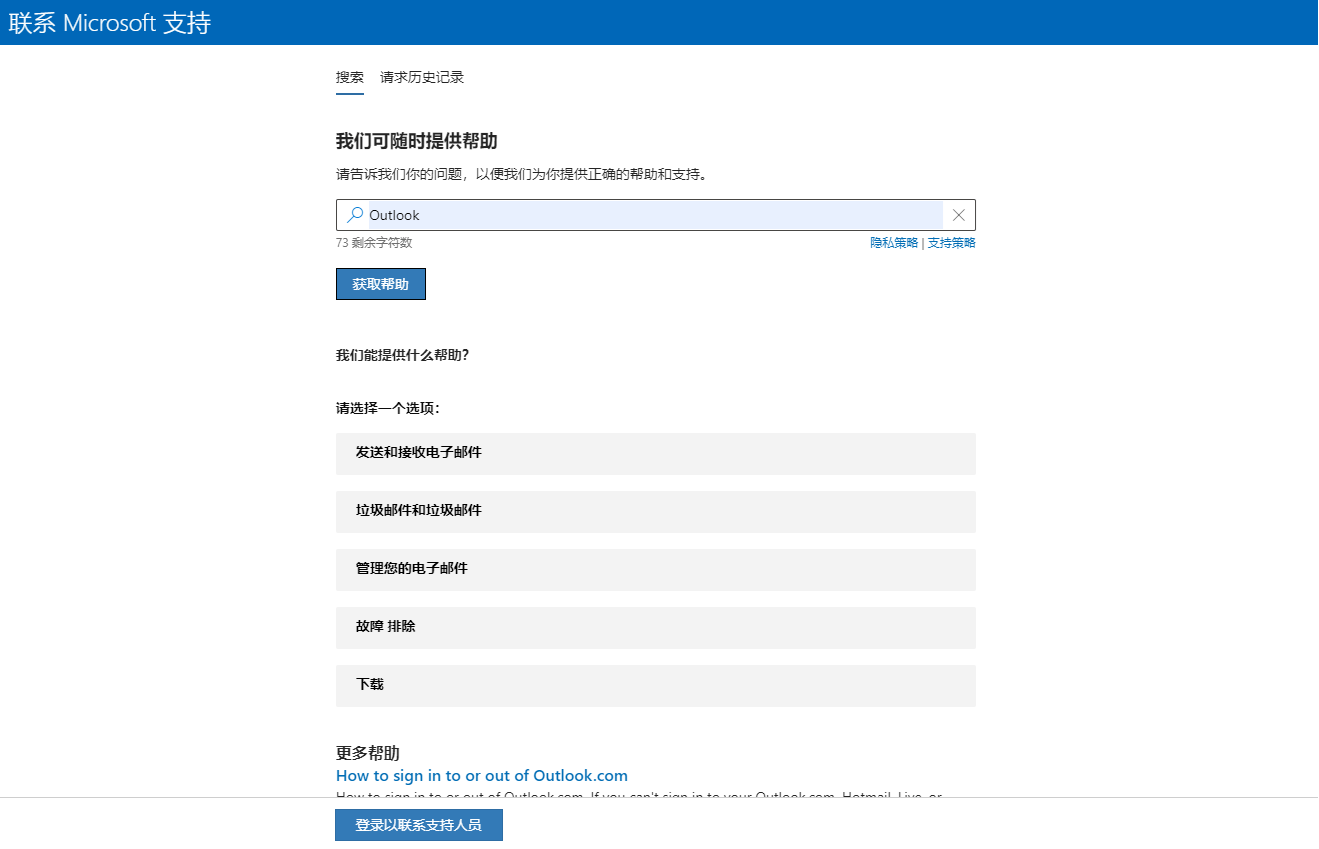Clear the Outlook search text with X
Image resolution: width=1319 pixels, height=849 pixels.
click(x=958, y=215)
